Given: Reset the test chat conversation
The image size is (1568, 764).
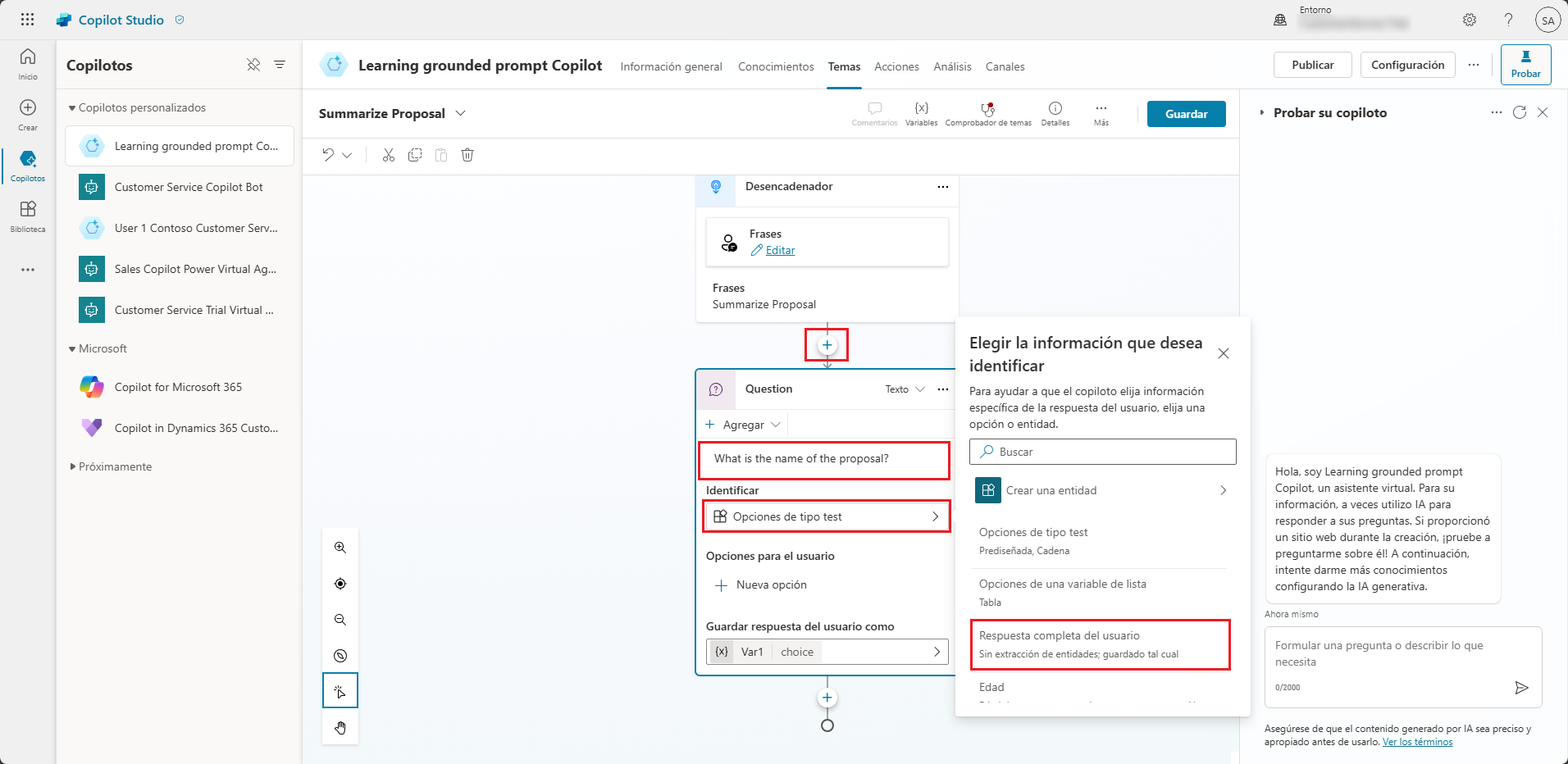Looking at the screenshot, I should coord(1520,112).
